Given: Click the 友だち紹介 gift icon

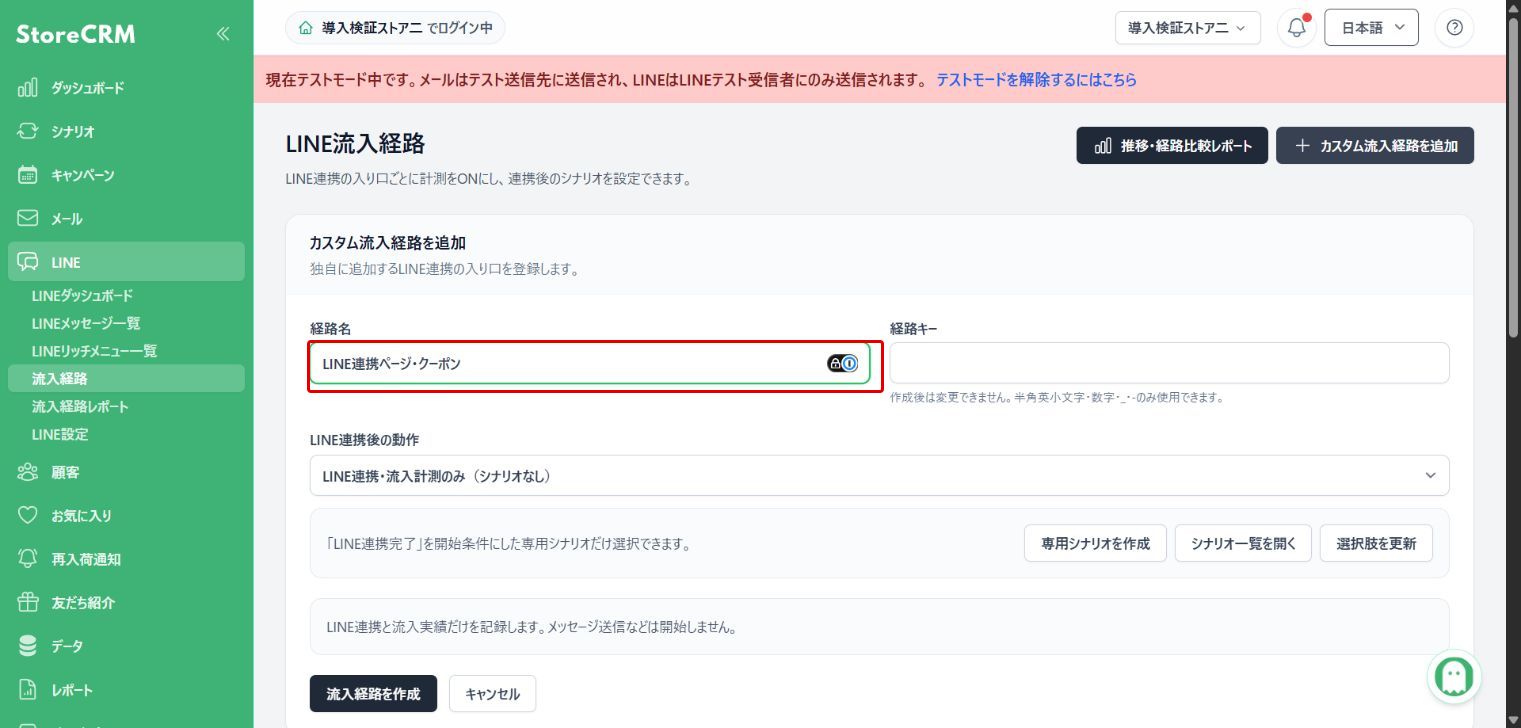Looking at the screenshot, I should click(28, 602).
